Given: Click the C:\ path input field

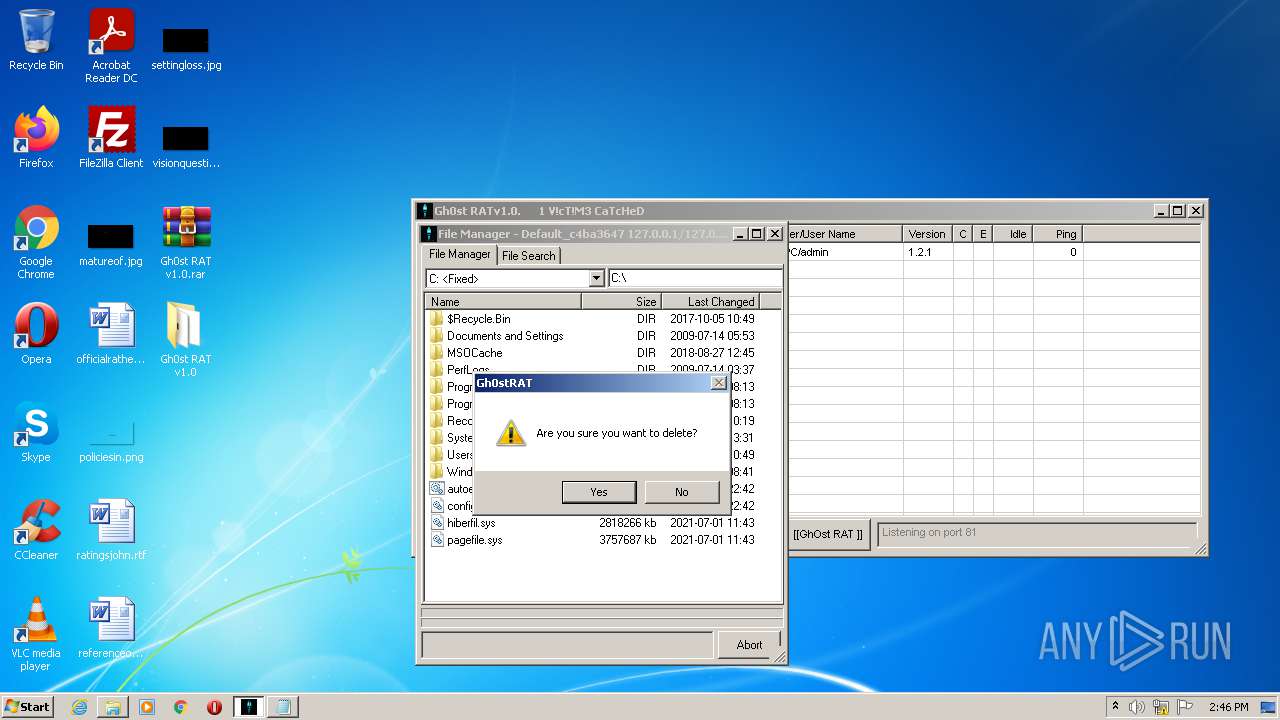Looking at the screenshot, I should (x=695, y=279).
